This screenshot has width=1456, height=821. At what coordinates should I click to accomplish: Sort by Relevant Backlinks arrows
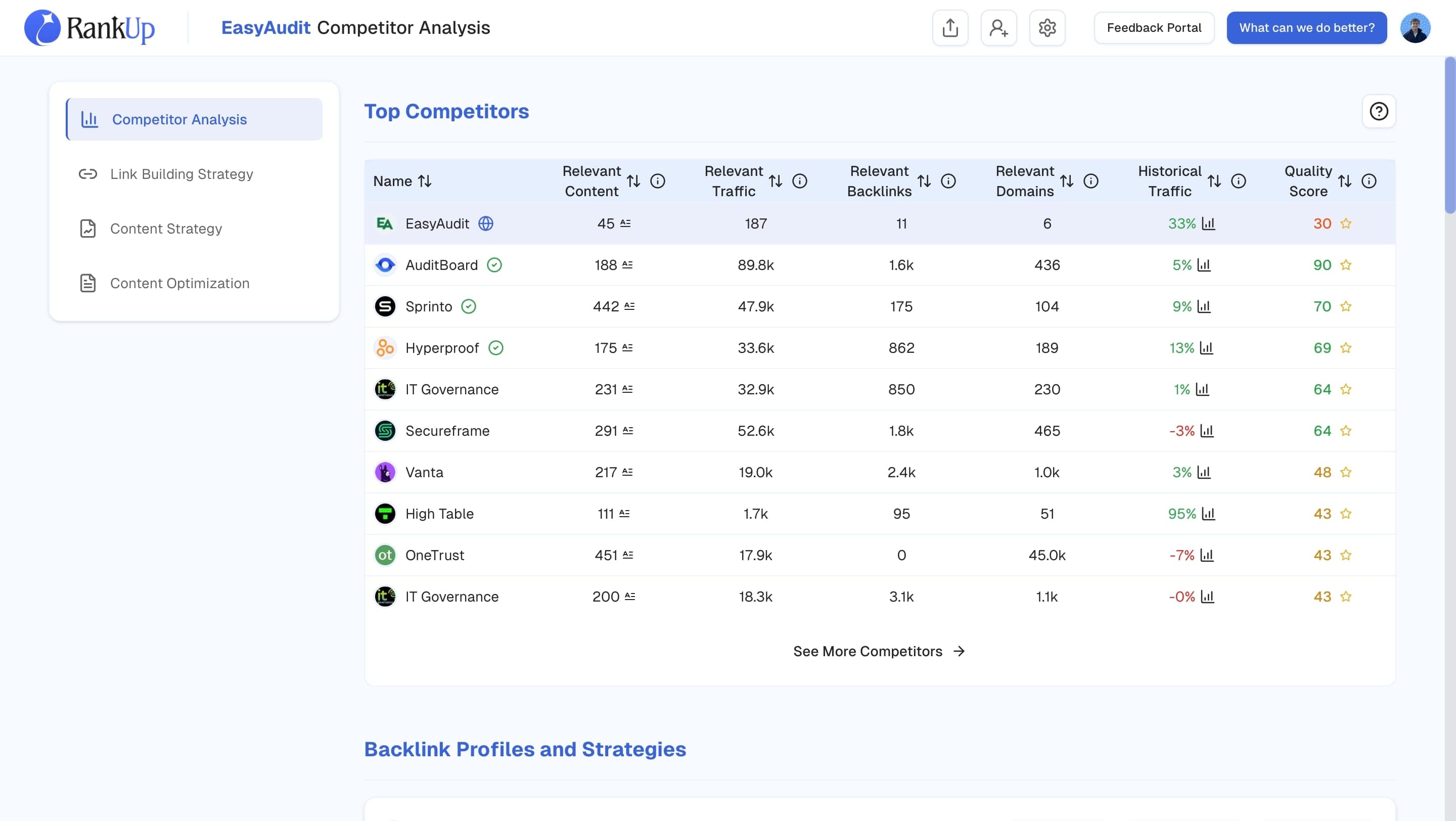tap(924, 181)
